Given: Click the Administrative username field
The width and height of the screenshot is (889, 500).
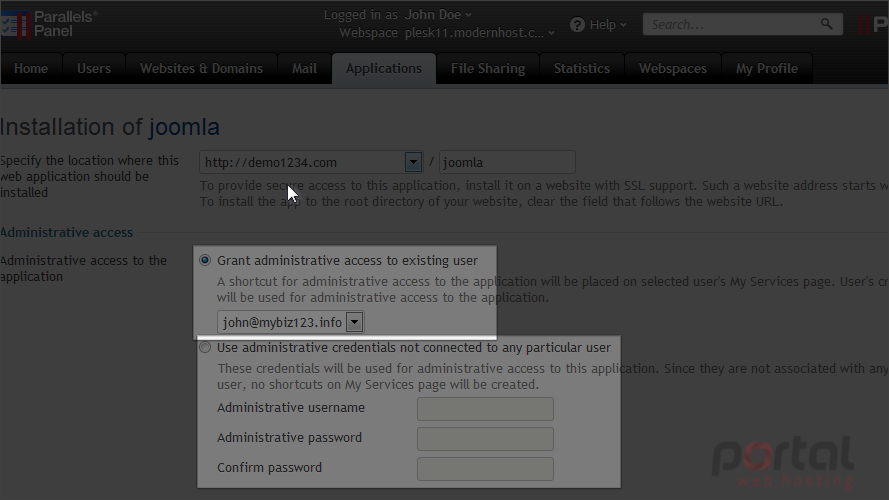Looking at the screenshot, I should point(485,409).
